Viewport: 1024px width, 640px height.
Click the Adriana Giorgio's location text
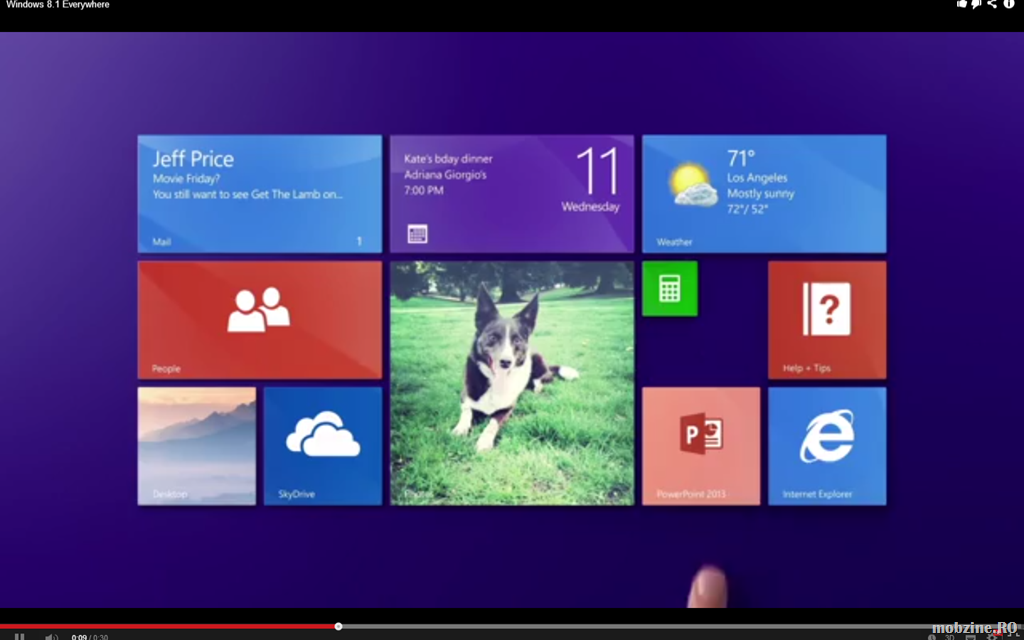[445, 175]
